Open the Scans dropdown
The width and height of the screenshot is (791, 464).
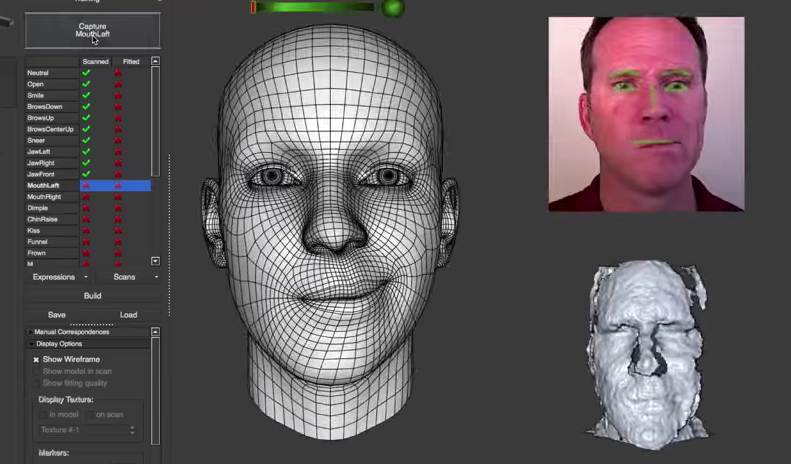pyautogui.click(x=129, y=277)
